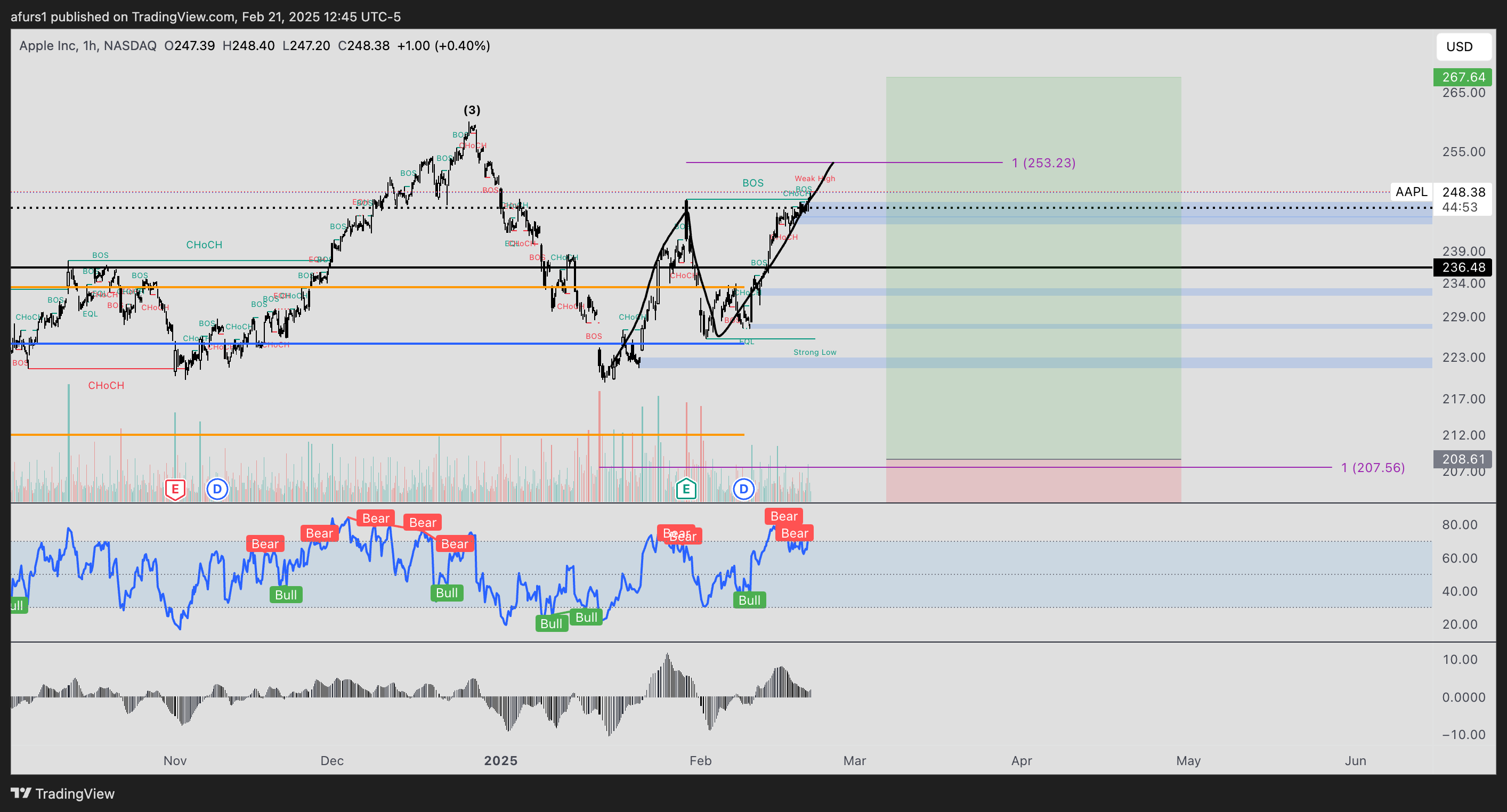Click the 217.00 price axis value
The image size is (1507, 812).
click(1464, 399)
